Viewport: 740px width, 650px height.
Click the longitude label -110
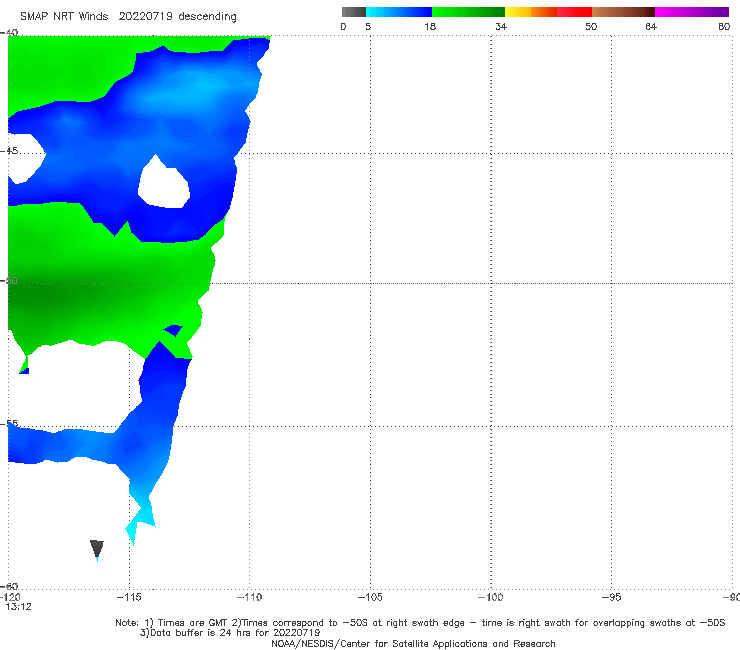pos(249,597)
